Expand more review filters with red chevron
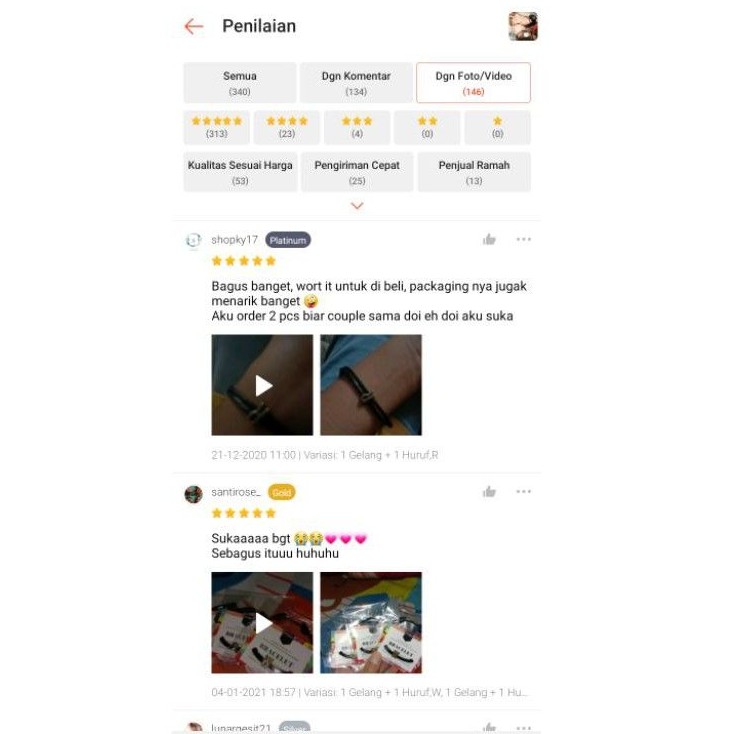The height and width of the screenshot is (734, 734). [357, 206]
